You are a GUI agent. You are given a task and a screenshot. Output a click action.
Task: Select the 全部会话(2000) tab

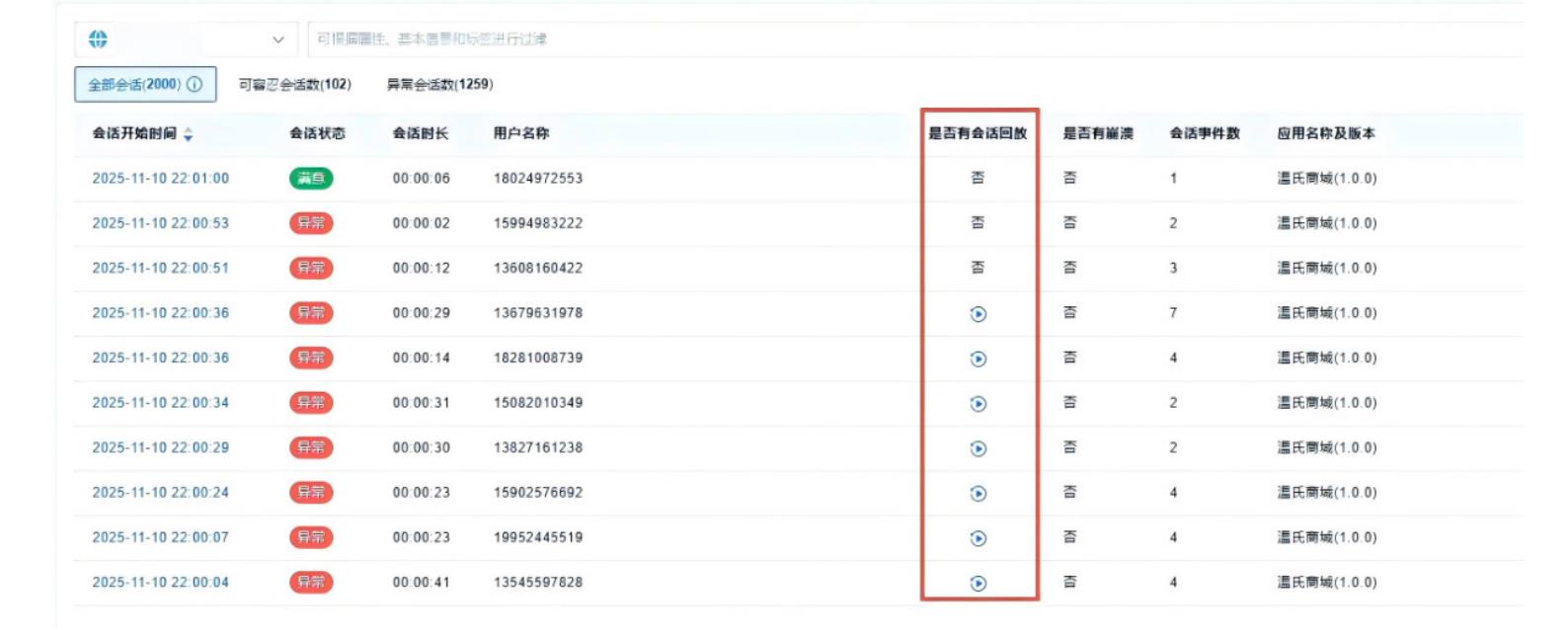tap(145, 85)
